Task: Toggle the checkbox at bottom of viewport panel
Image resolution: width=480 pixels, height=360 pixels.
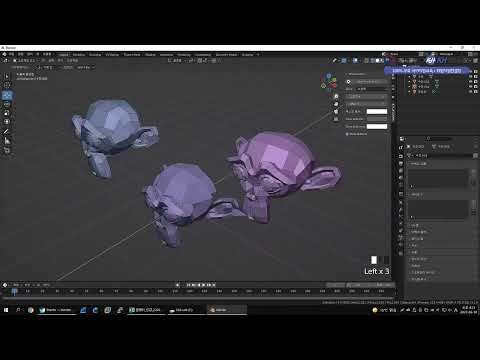Action: (347, 134)
